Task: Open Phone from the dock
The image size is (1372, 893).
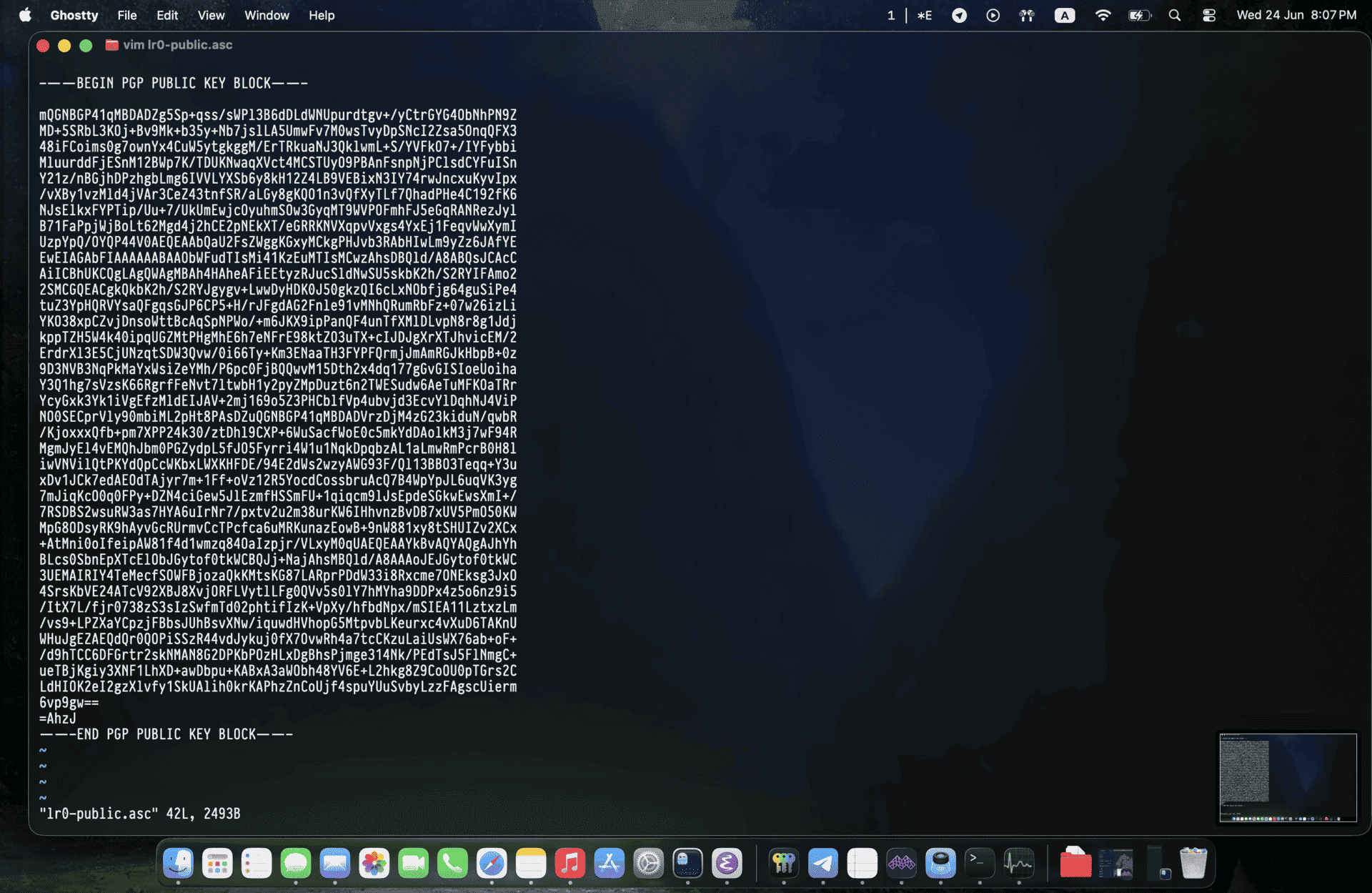Action: (x=452, y=864)
